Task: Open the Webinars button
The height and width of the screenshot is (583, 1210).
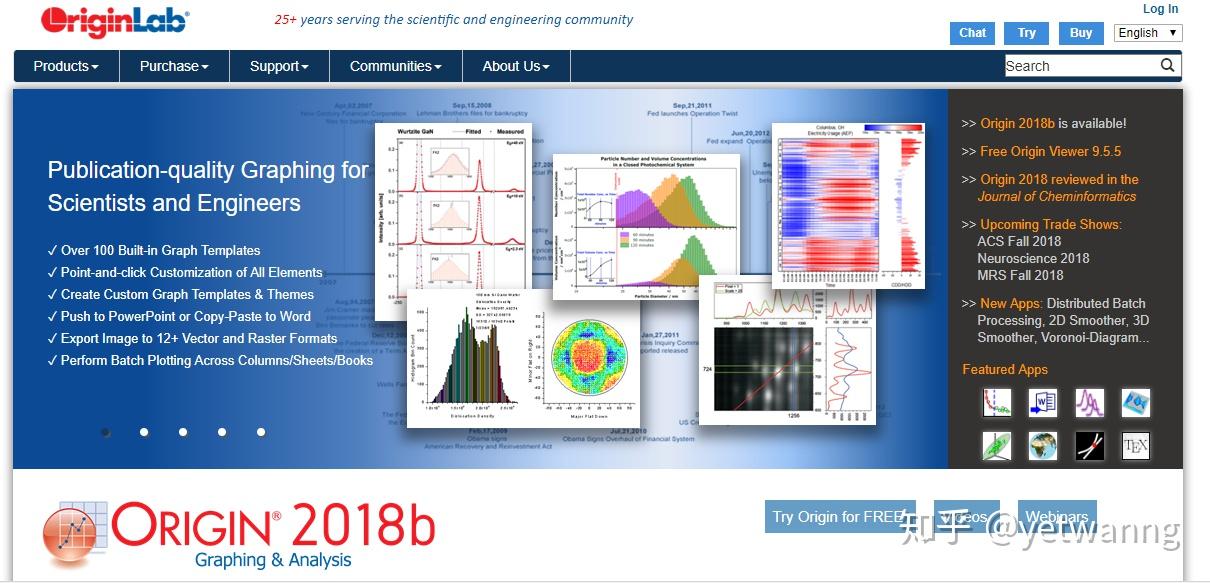Action: (1057, 517)
